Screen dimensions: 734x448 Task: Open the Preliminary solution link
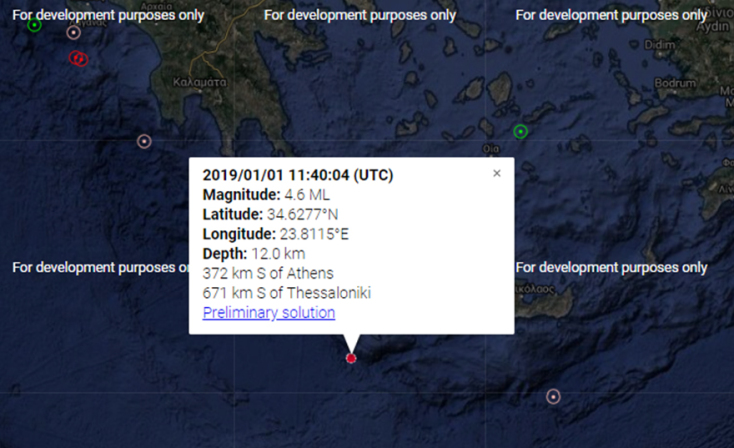point(269,313)
